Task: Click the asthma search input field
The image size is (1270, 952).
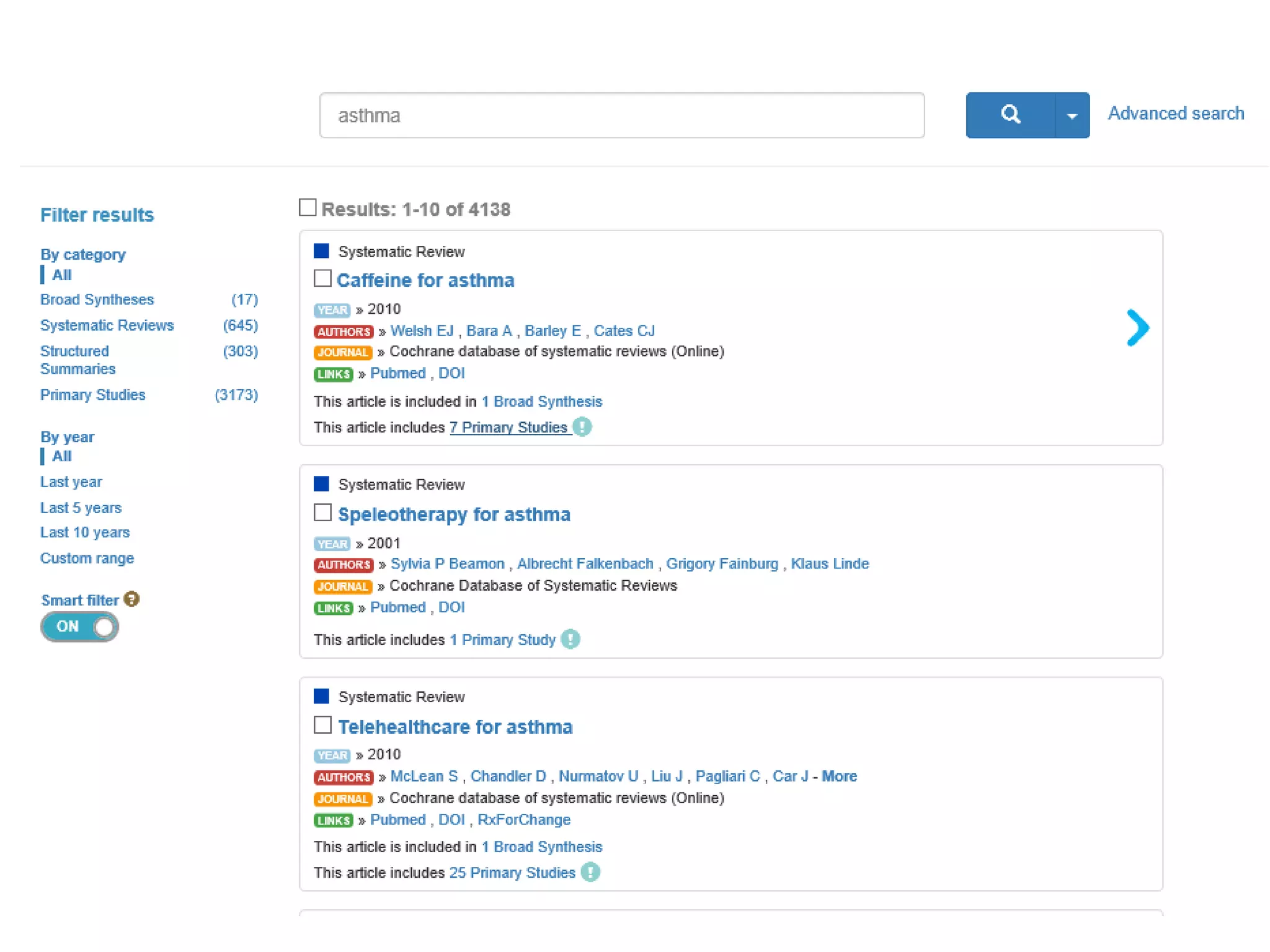Action: click(x=621, y=115)
